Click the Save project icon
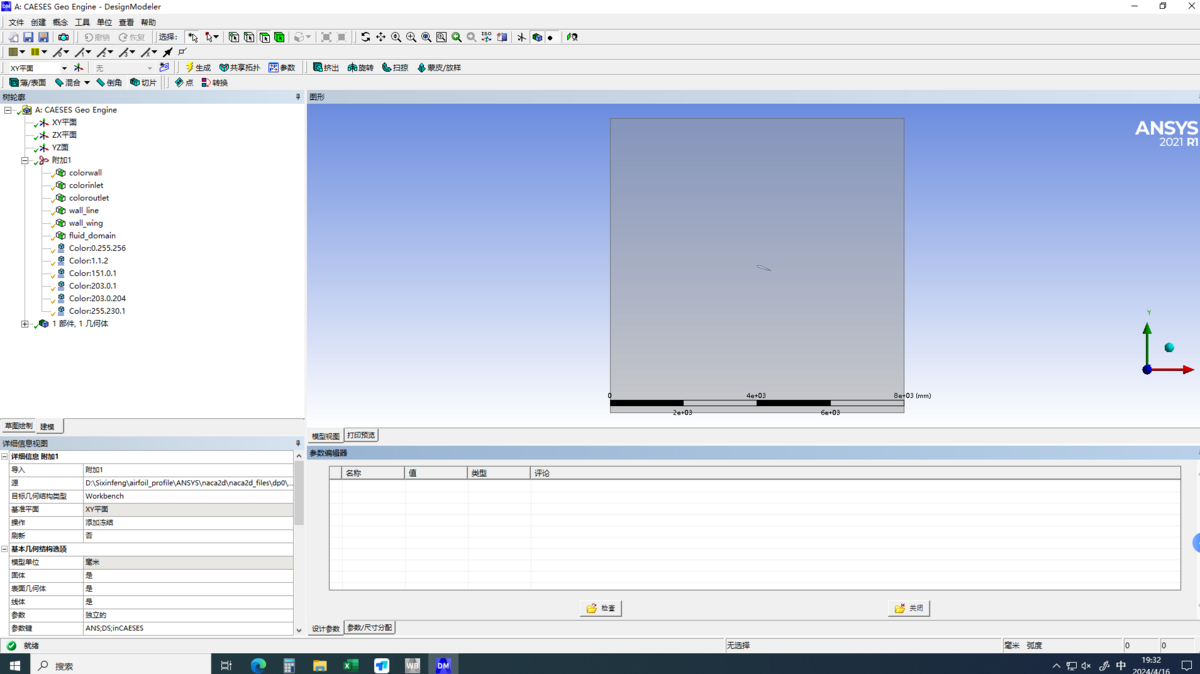The image size is (1200, 674). pyautogui.click(x=28, y=37)
